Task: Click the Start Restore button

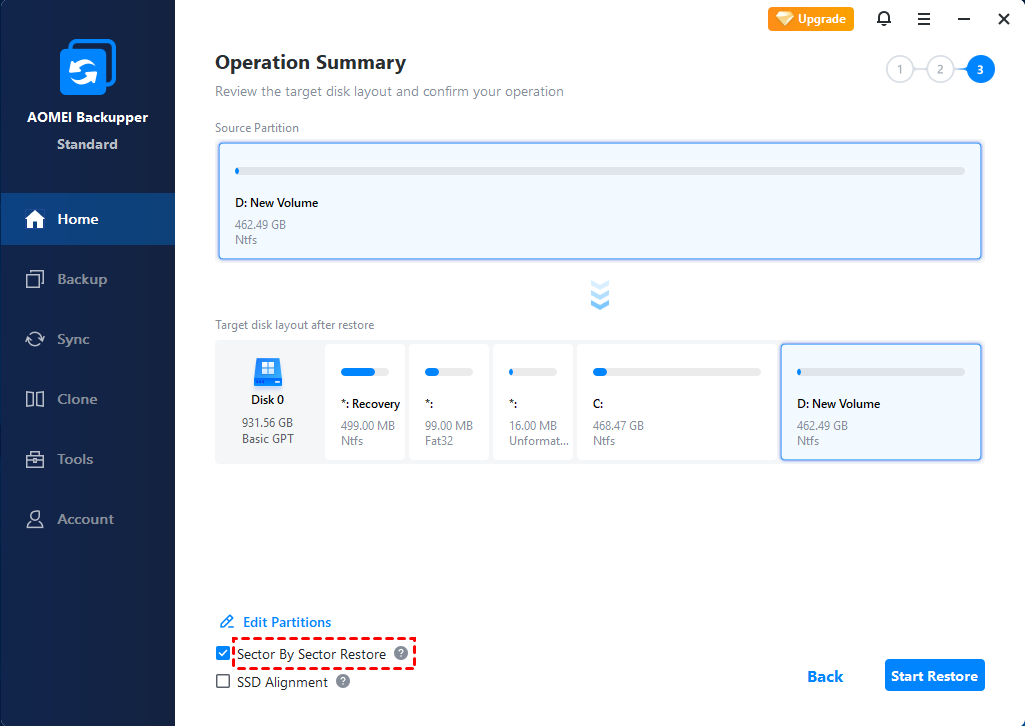Action: pos(934,675)
